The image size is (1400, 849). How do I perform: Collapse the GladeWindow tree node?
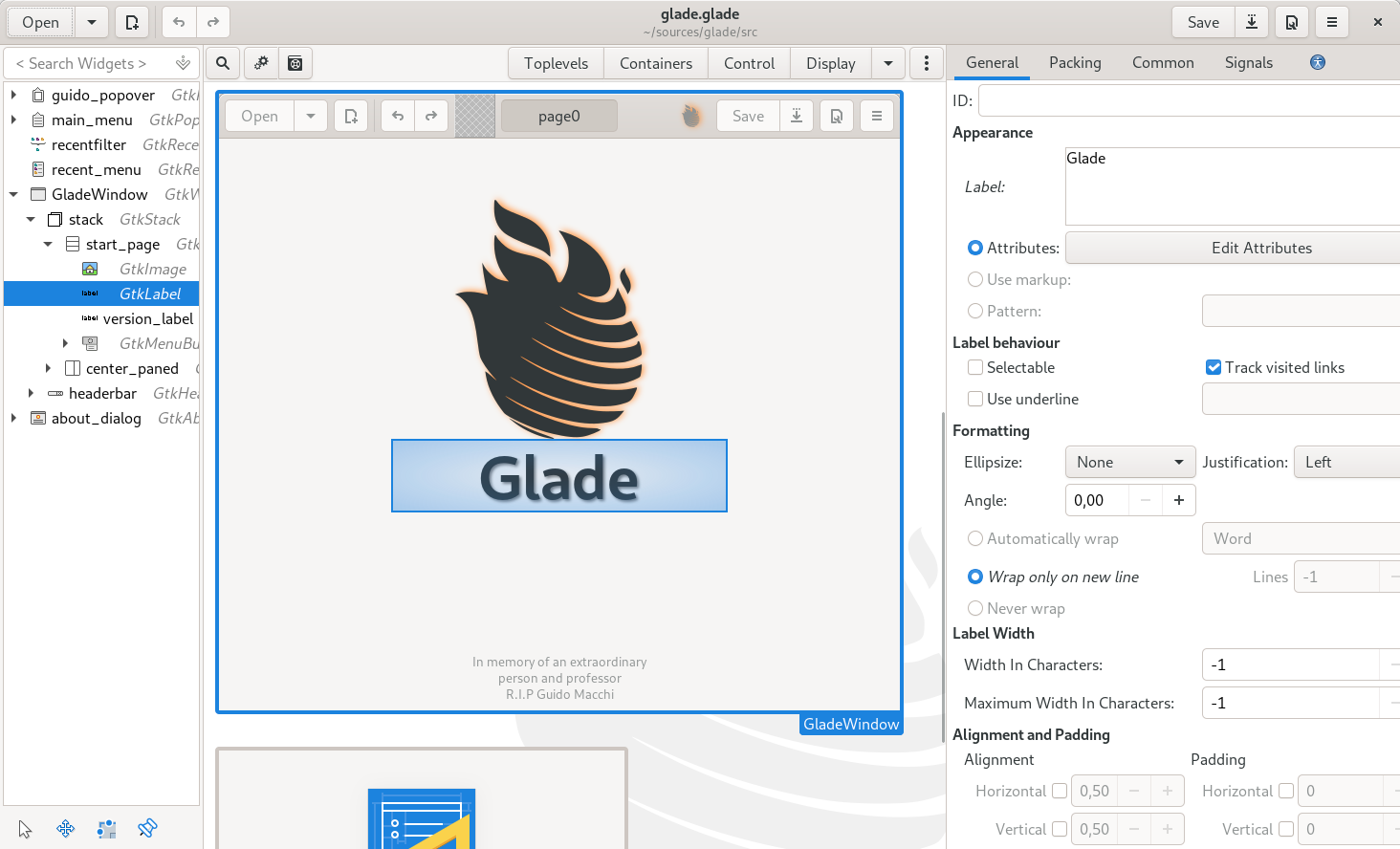point(13,194)
